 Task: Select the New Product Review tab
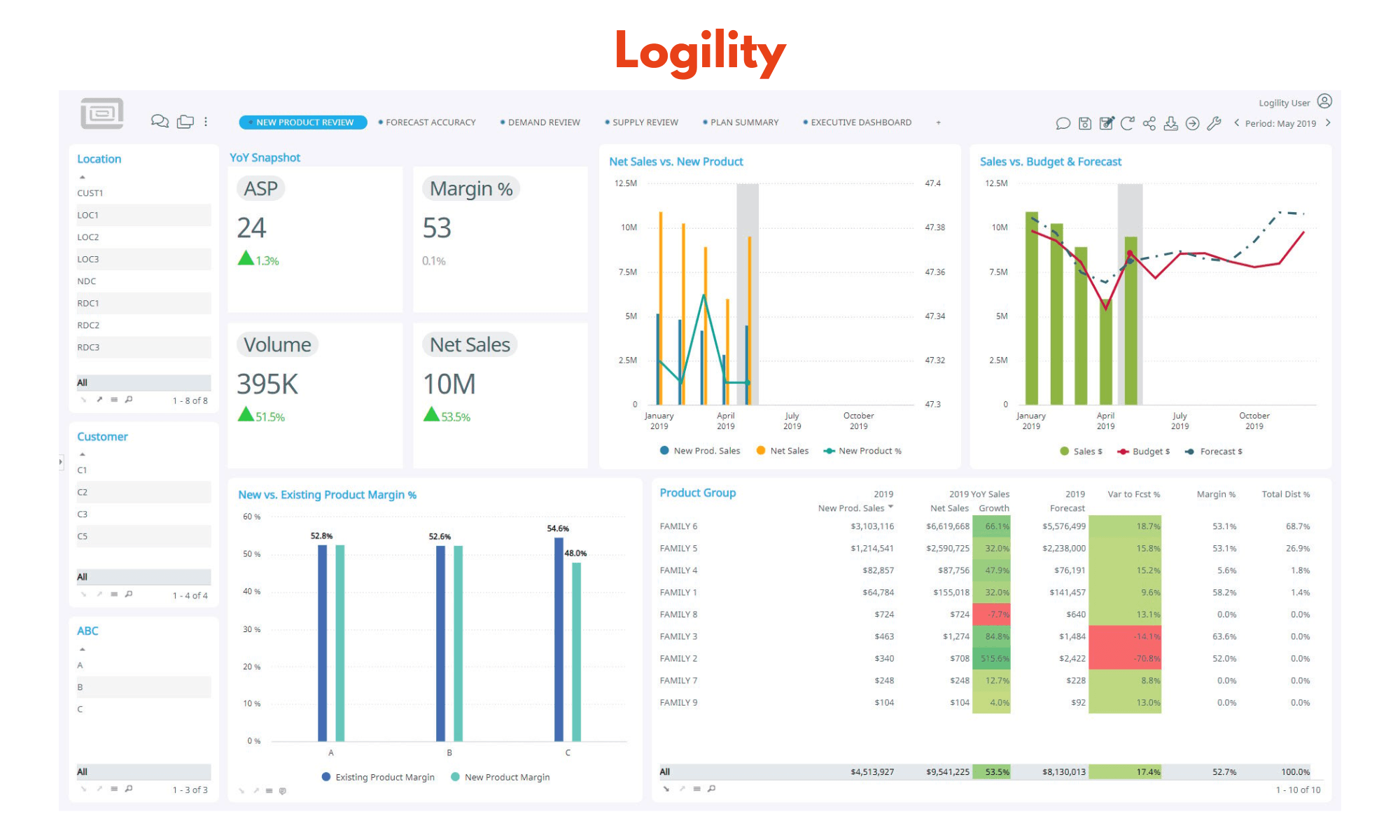(x=303, y=122)
